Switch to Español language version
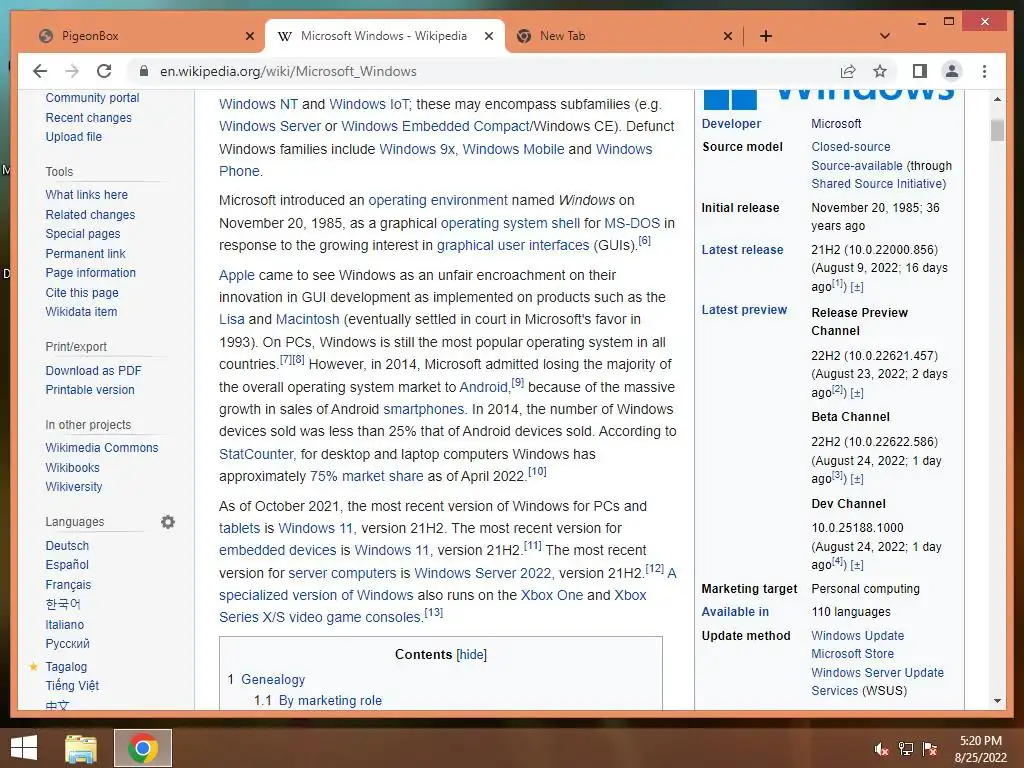 pos(67,564)
